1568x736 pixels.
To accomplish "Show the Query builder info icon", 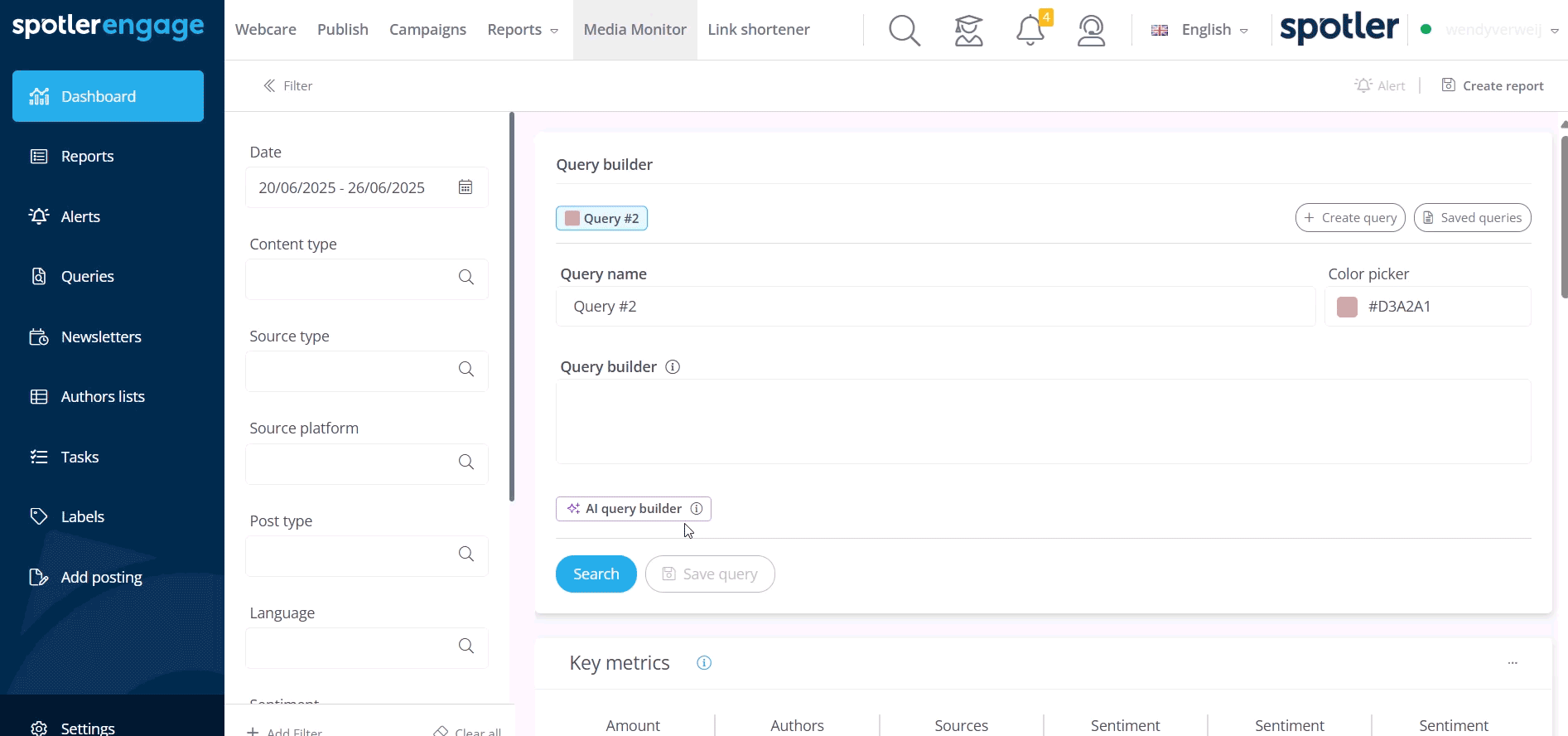I will click(673, 366).
